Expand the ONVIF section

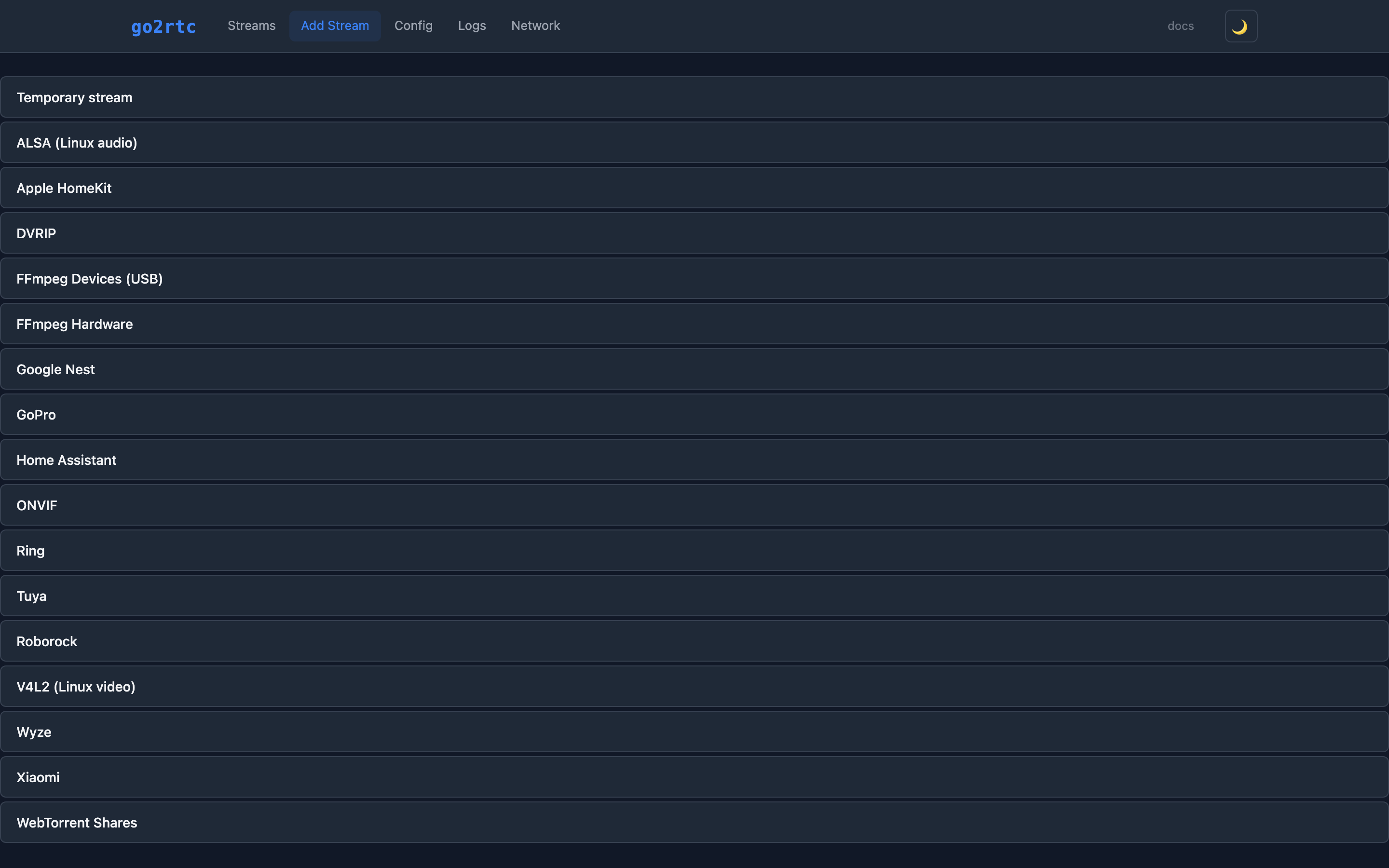pos(694,506)
